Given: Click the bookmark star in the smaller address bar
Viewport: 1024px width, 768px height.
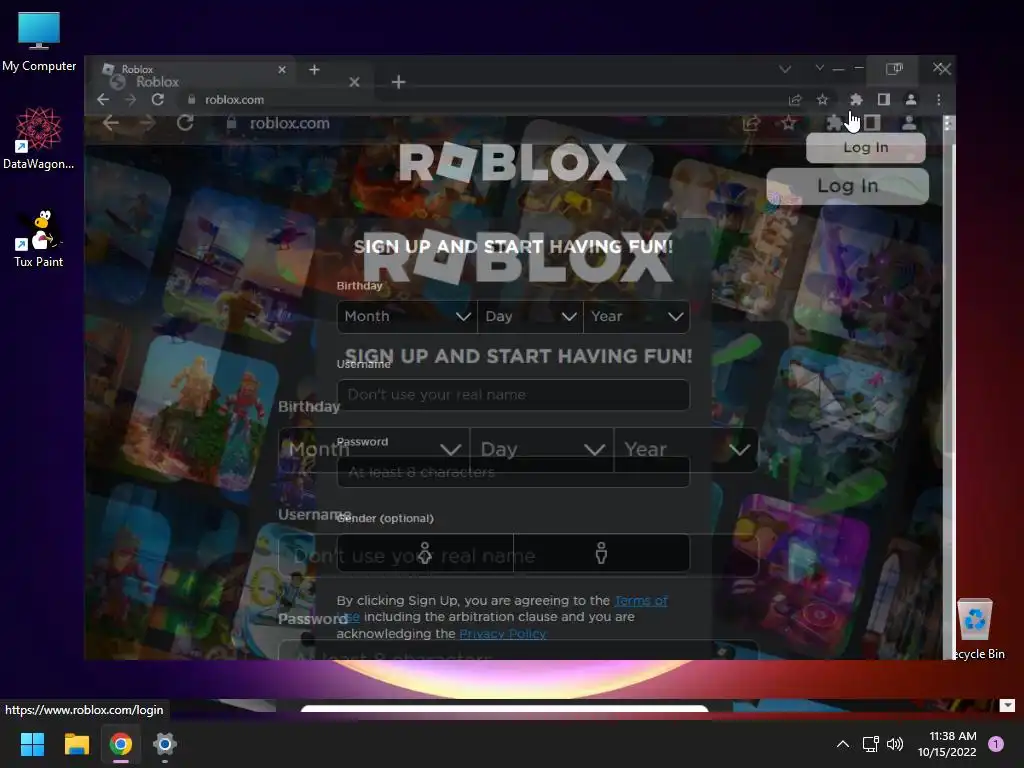Looking at the screenshot, I should pos(822,100).
